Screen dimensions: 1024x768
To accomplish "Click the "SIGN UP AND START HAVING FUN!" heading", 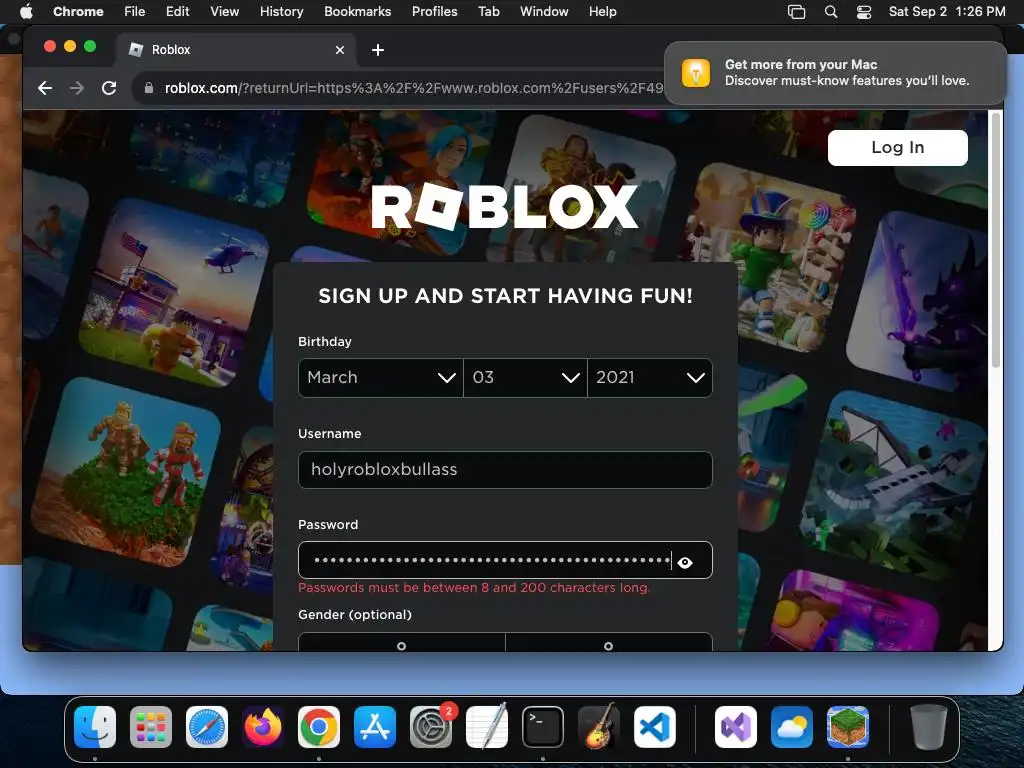I will tap(505, 296).
